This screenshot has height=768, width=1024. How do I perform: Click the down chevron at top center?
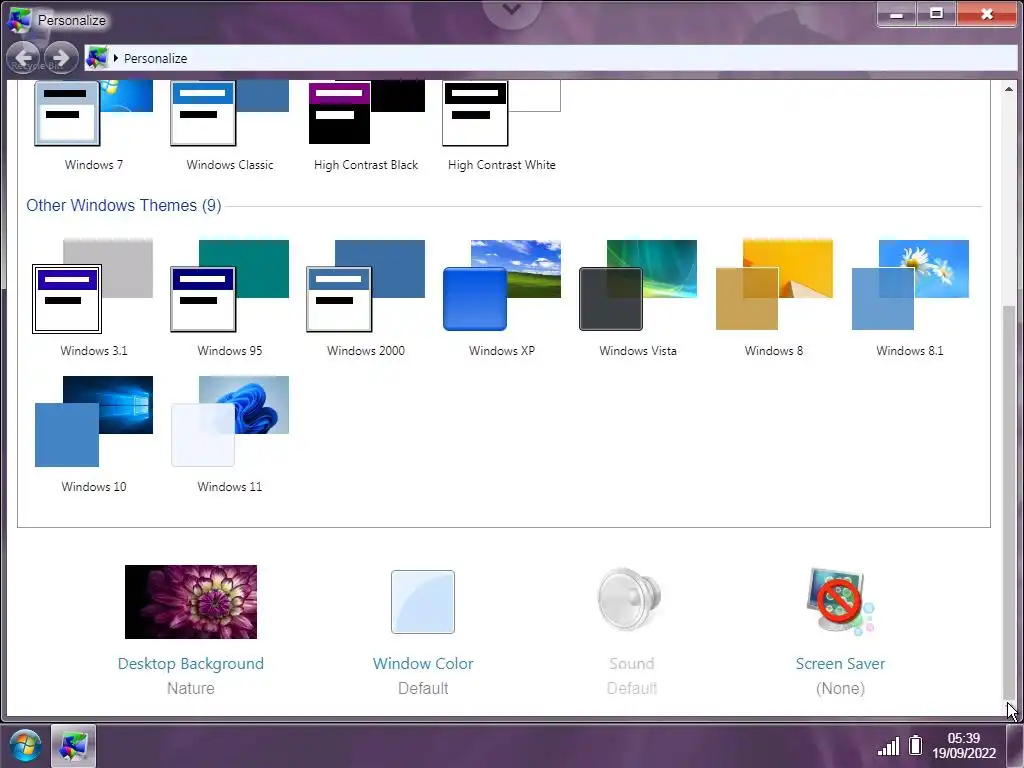tap(511, 9)
